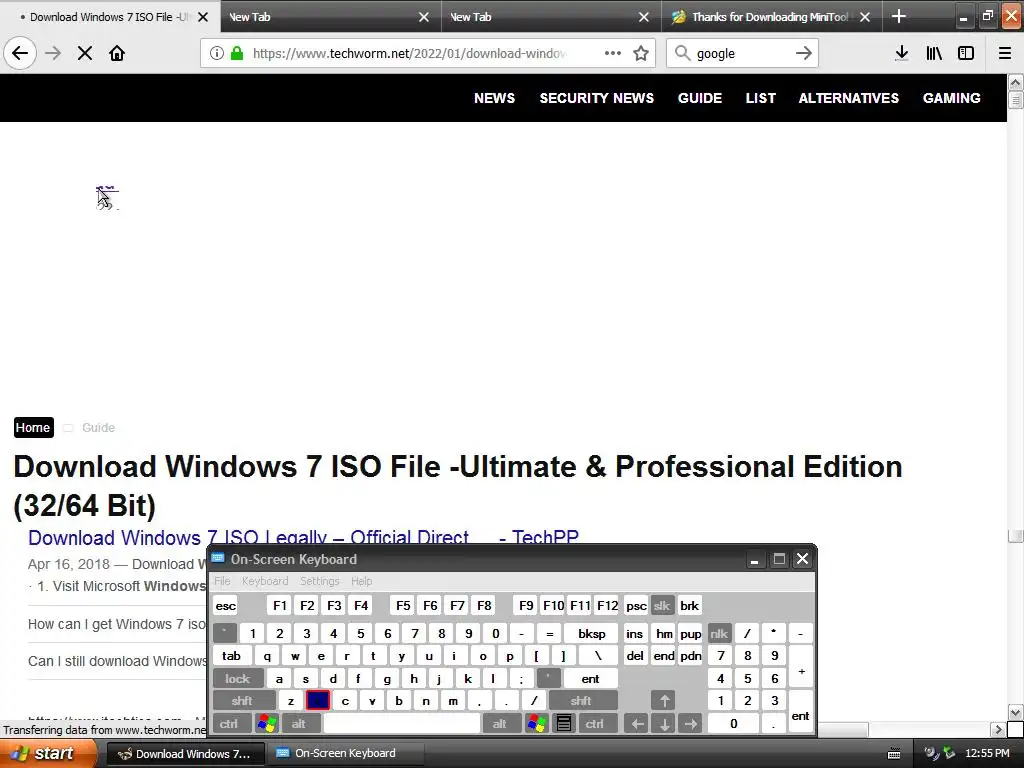Stop loading the page with the X button

(x=85, y=53)
